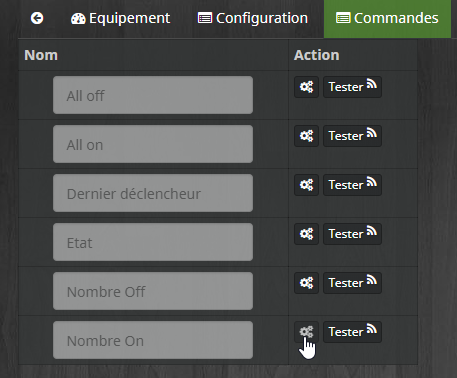
Task: Switch to the Configuration tab
Action: (253, 18)
